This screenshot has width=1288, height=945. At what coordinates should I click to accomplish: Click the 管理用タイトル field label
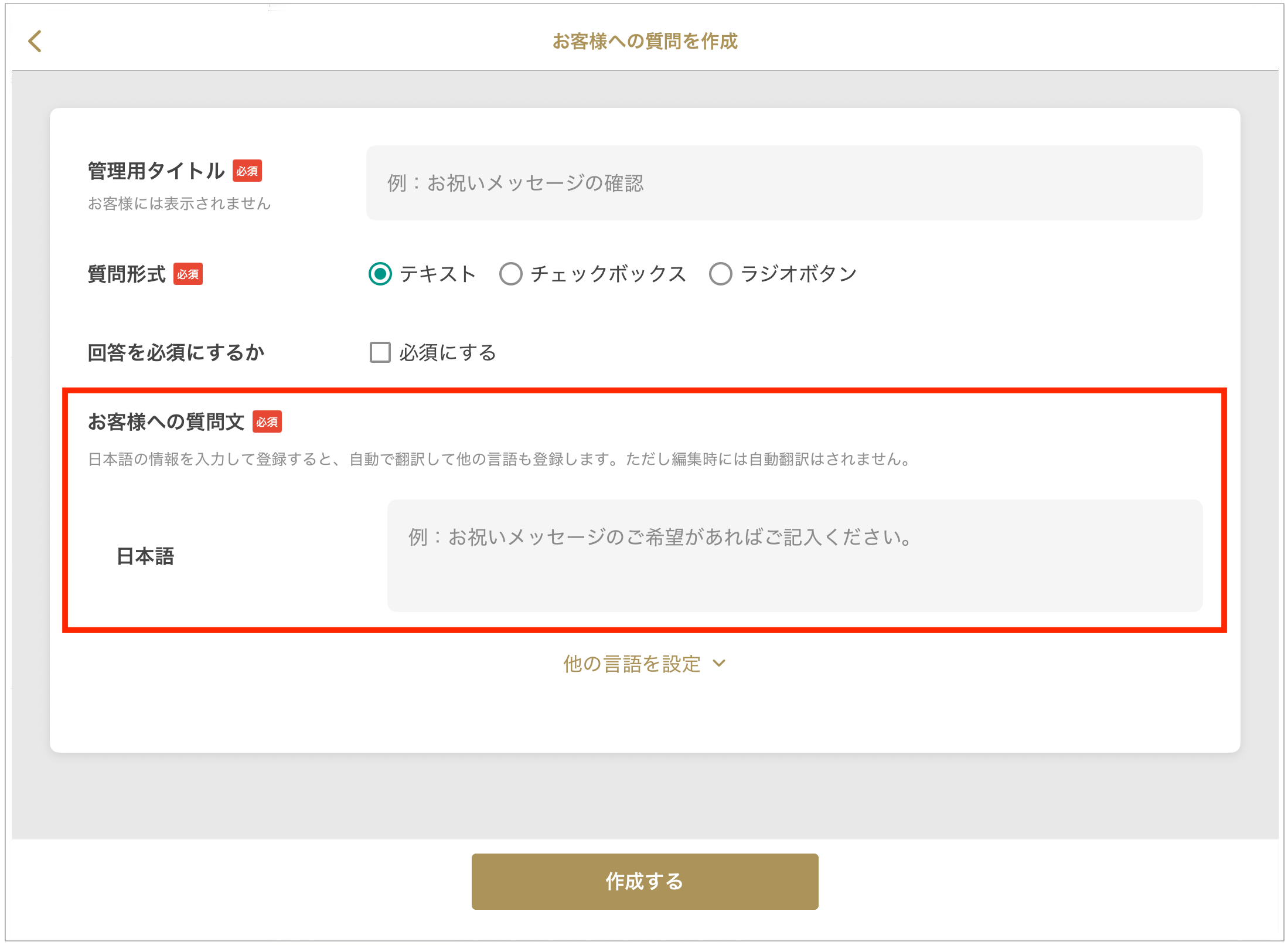(x=156, y=171)
